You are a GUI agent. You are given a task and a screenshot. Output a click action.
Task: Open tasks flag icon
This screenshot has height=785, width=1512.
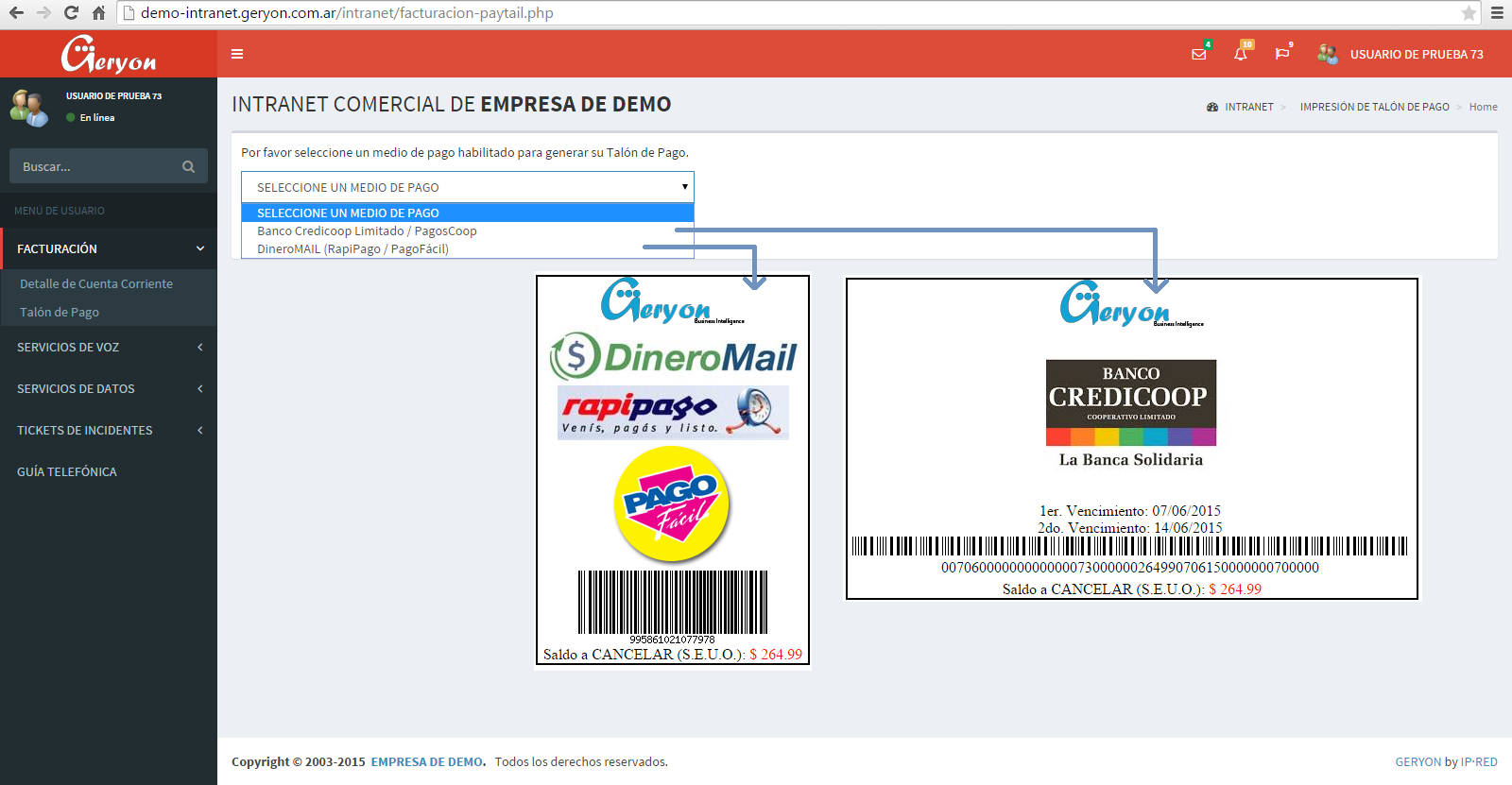(1282, 54)
